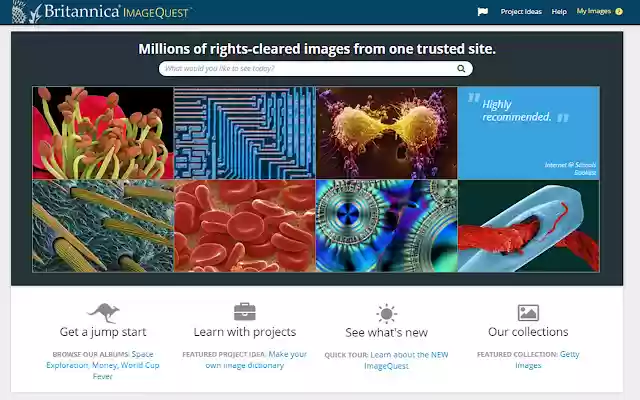Open Project Ideas in the header
Viewport: 640px width, 400px height.
(521, 12)
